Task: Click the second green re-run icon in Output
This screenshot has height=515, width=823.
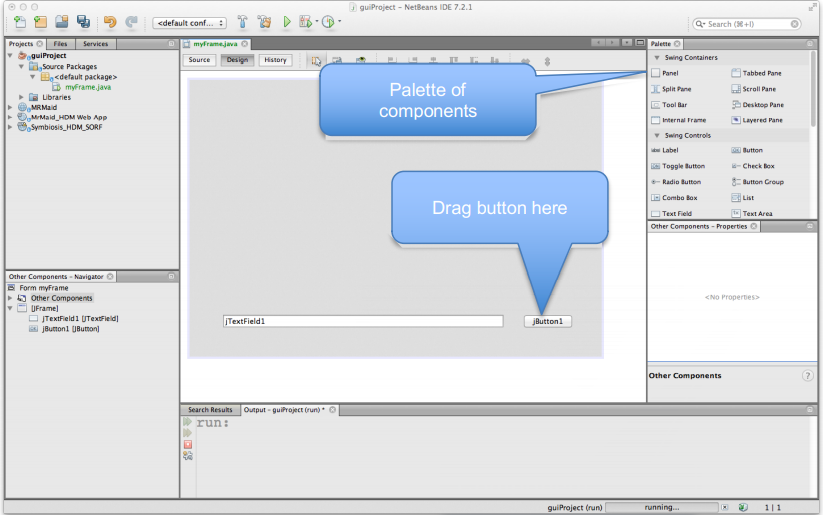Action: [187, 433]
